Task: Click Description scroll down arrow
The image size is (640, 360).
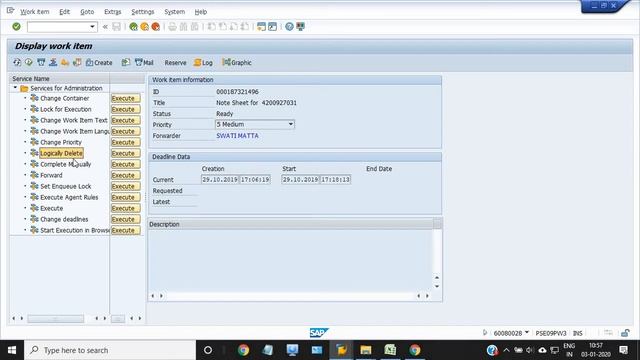Action: (437, 286)
